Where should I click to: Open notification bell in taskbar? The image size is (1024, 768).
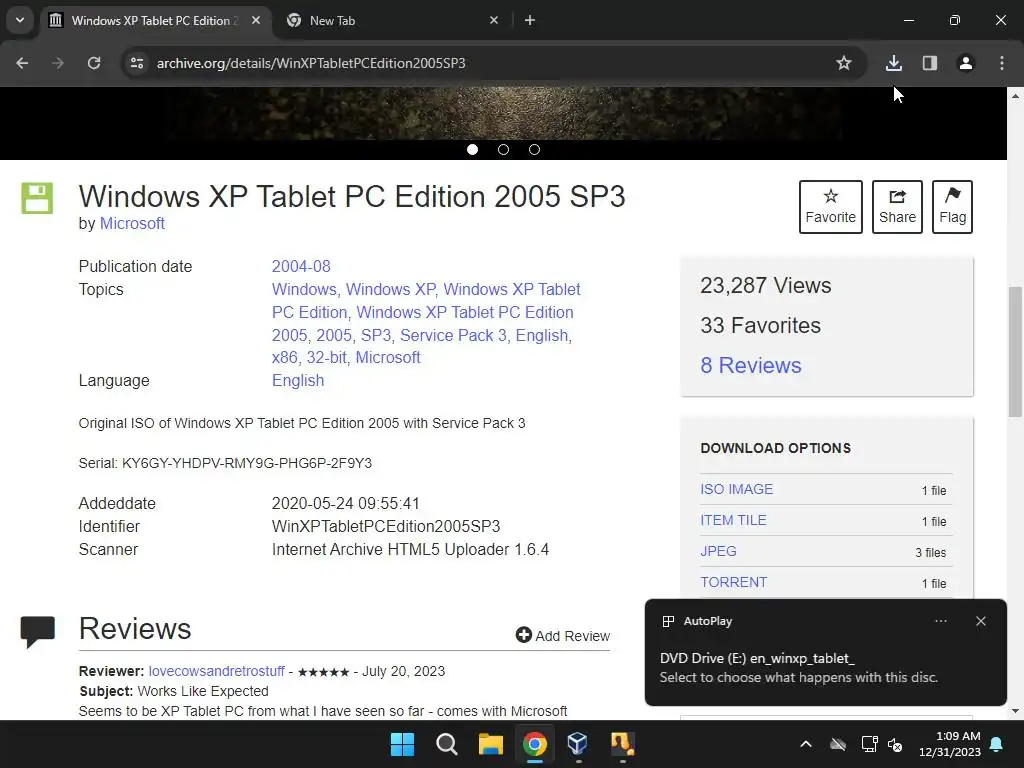click(997, 744)
